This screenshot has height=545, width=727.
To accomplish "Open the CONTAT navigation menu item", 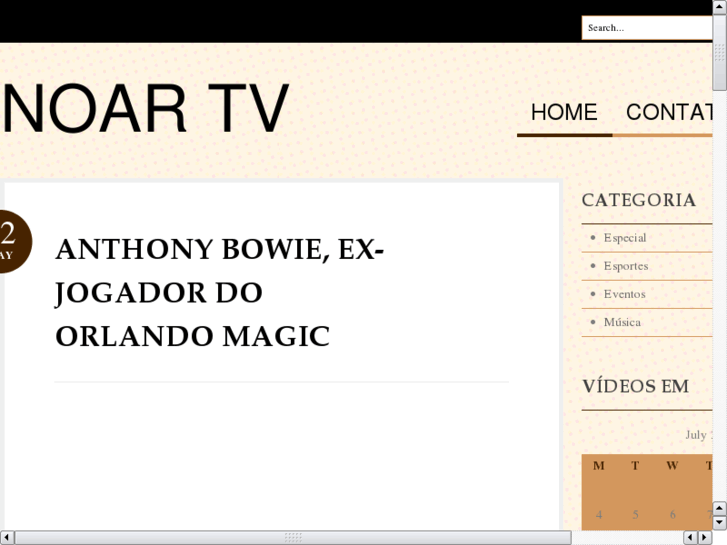I will coord(669,112).
